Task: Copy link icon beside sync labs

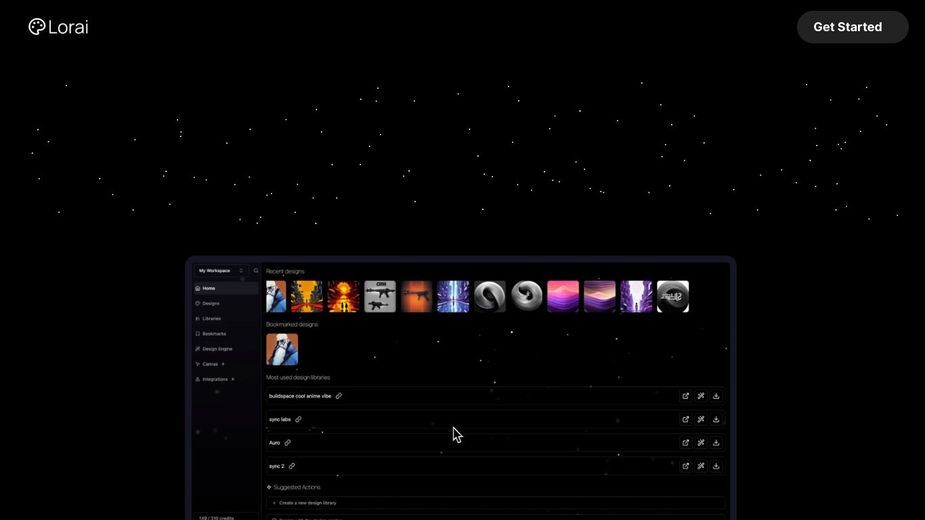Action: point(299,420)
